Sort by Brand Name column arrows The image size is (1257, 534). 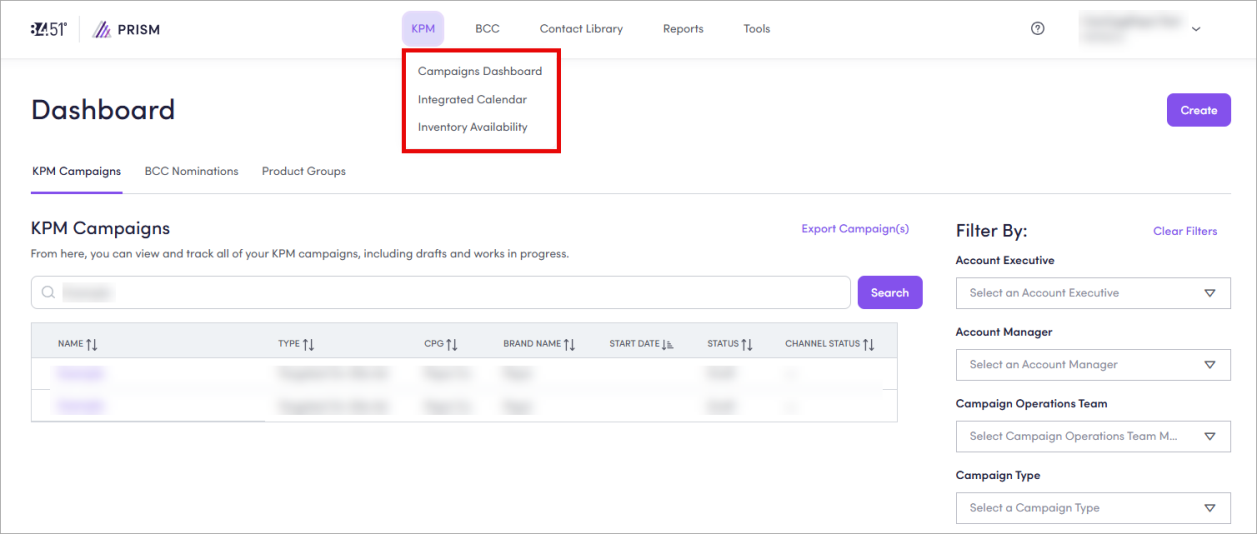coord(569,344)
